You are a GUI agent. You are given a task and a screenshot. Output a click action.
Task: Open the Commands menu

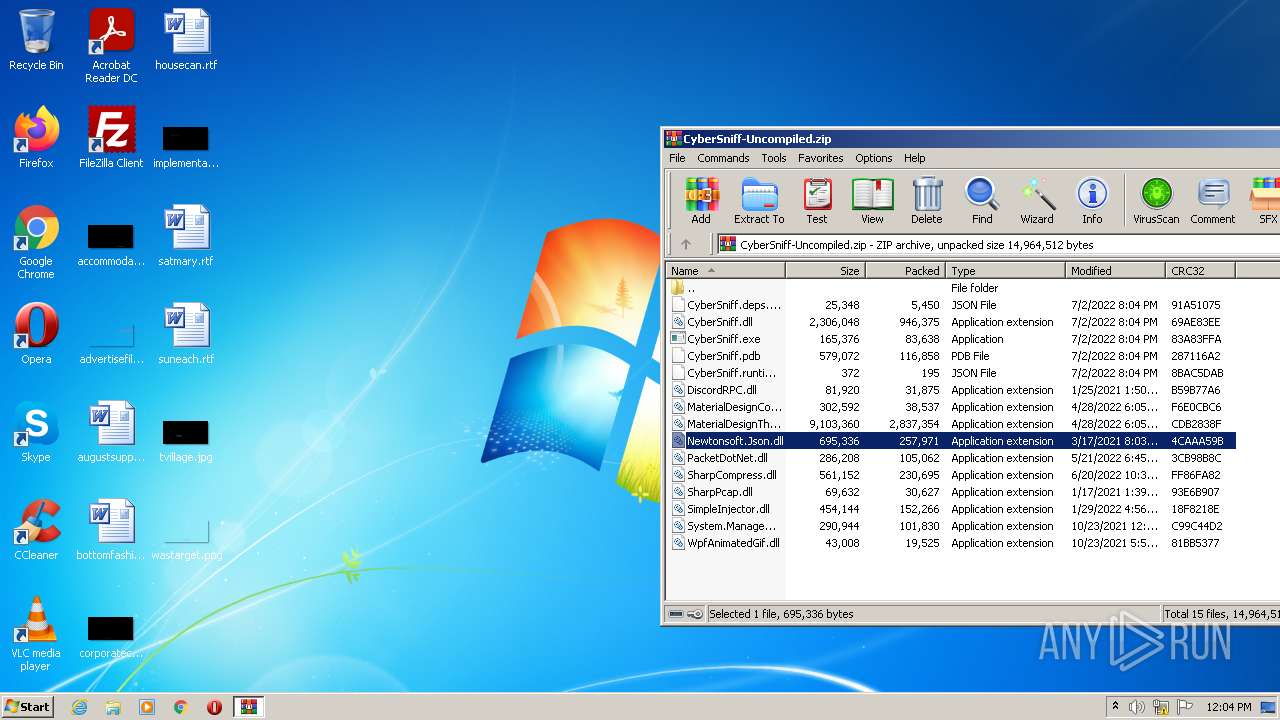click(x=723, y=158)
